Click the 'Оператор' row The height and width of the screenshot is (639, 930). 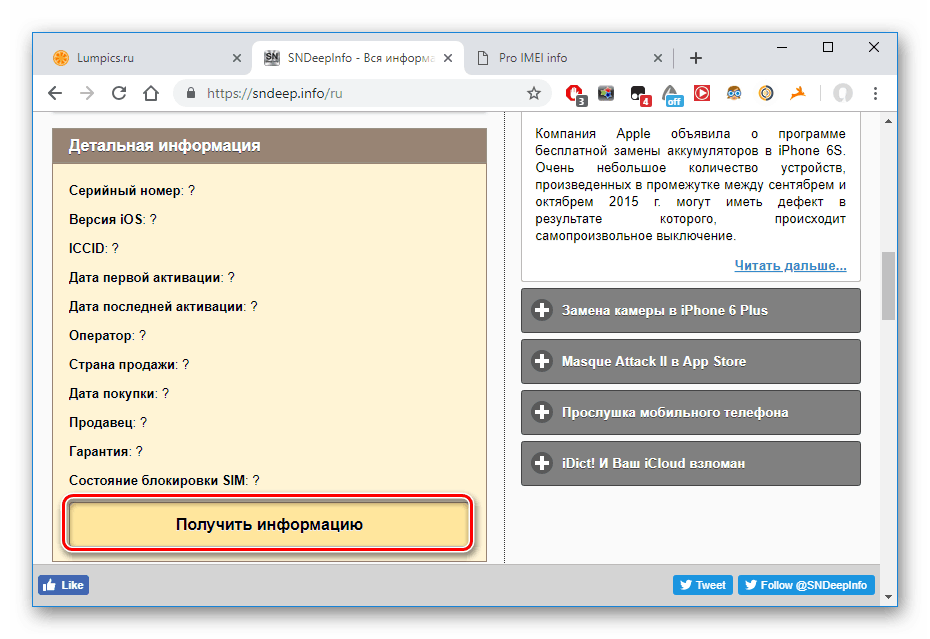tap(107, 336)
